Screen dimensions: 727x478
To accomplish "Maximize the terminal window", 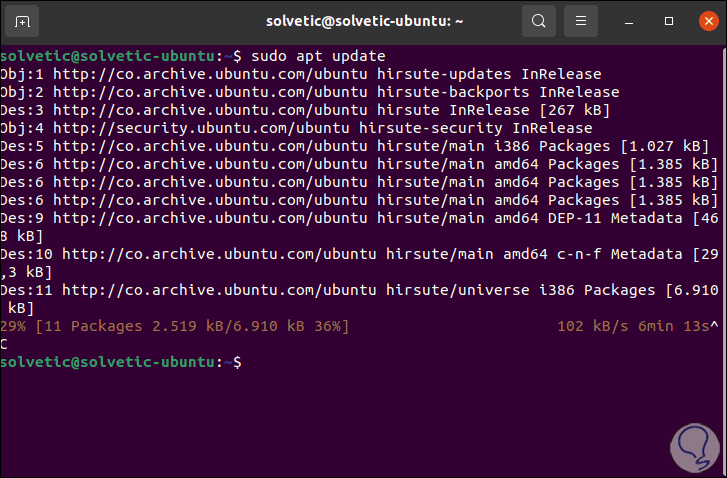I will point(669,21).
